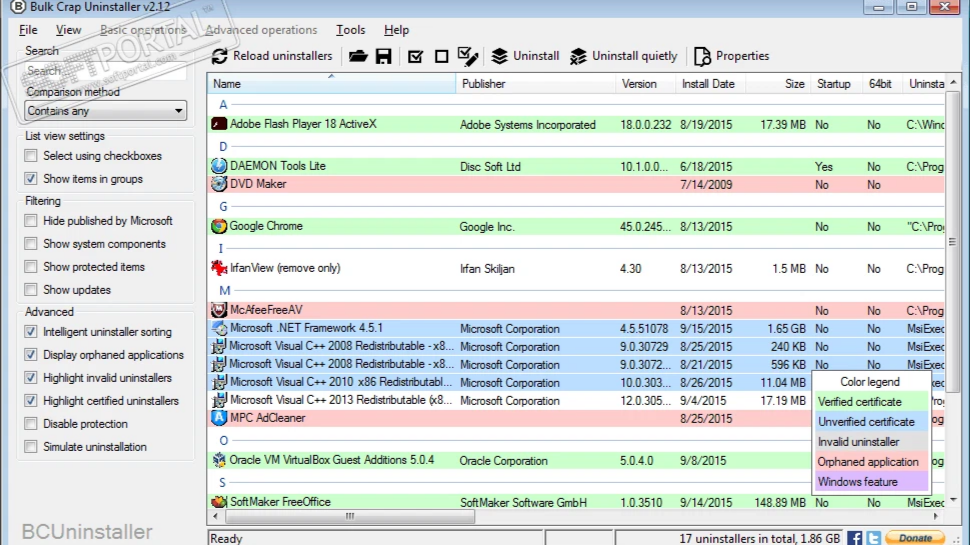Toggle Show items in groups

30,179
